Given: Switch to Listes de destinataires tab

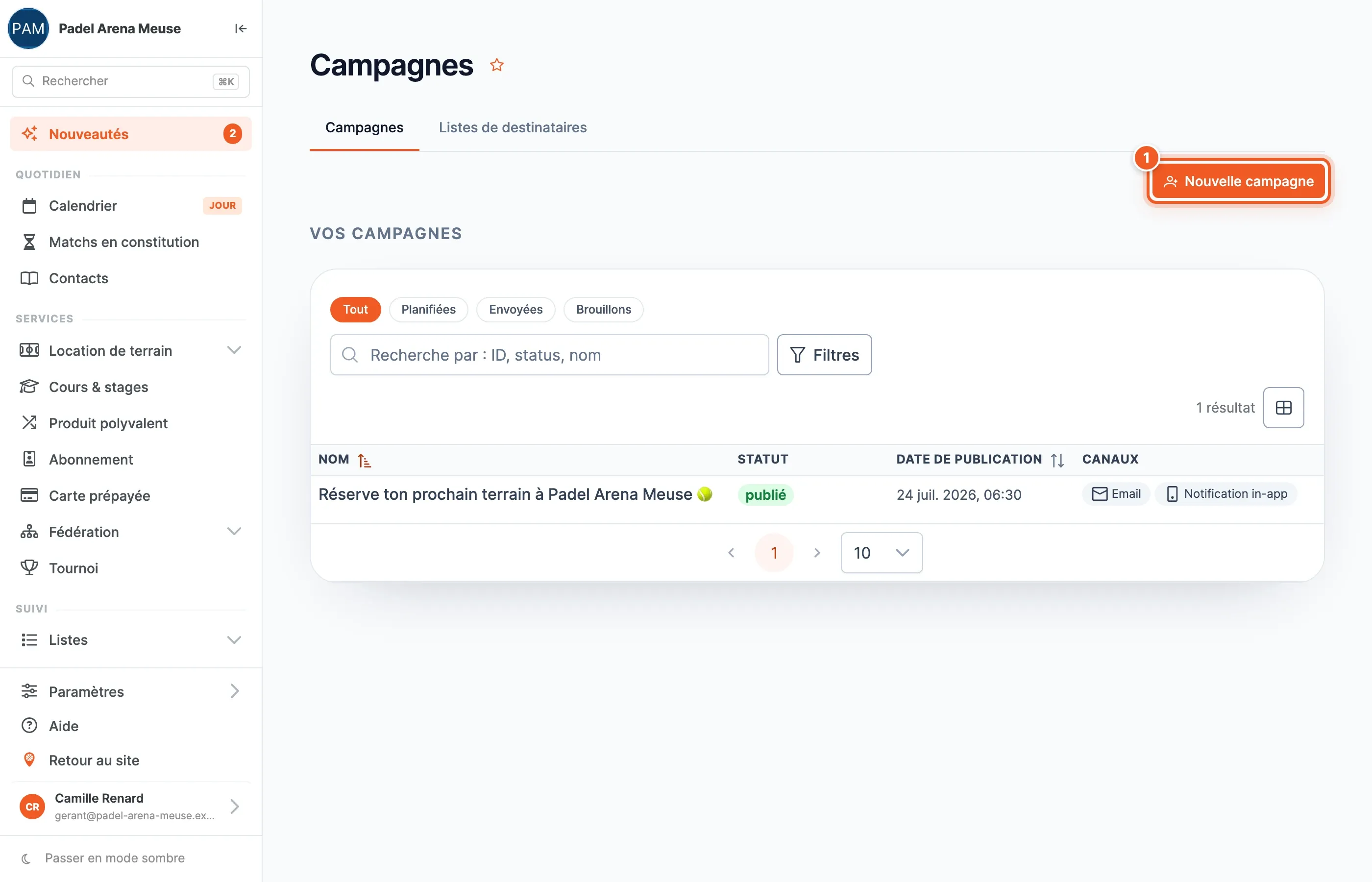Looking at the screenshot, I should pyautogui.click(x=513, y=127).
